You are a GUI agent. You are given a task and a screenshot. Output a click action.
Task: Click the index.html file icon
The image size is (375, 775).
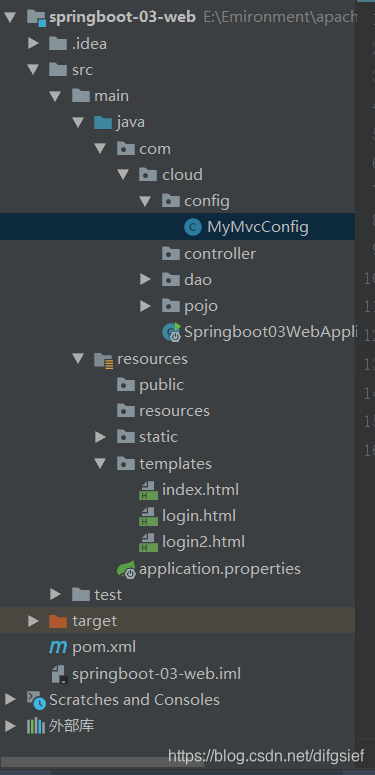click(x=148, y=490)
